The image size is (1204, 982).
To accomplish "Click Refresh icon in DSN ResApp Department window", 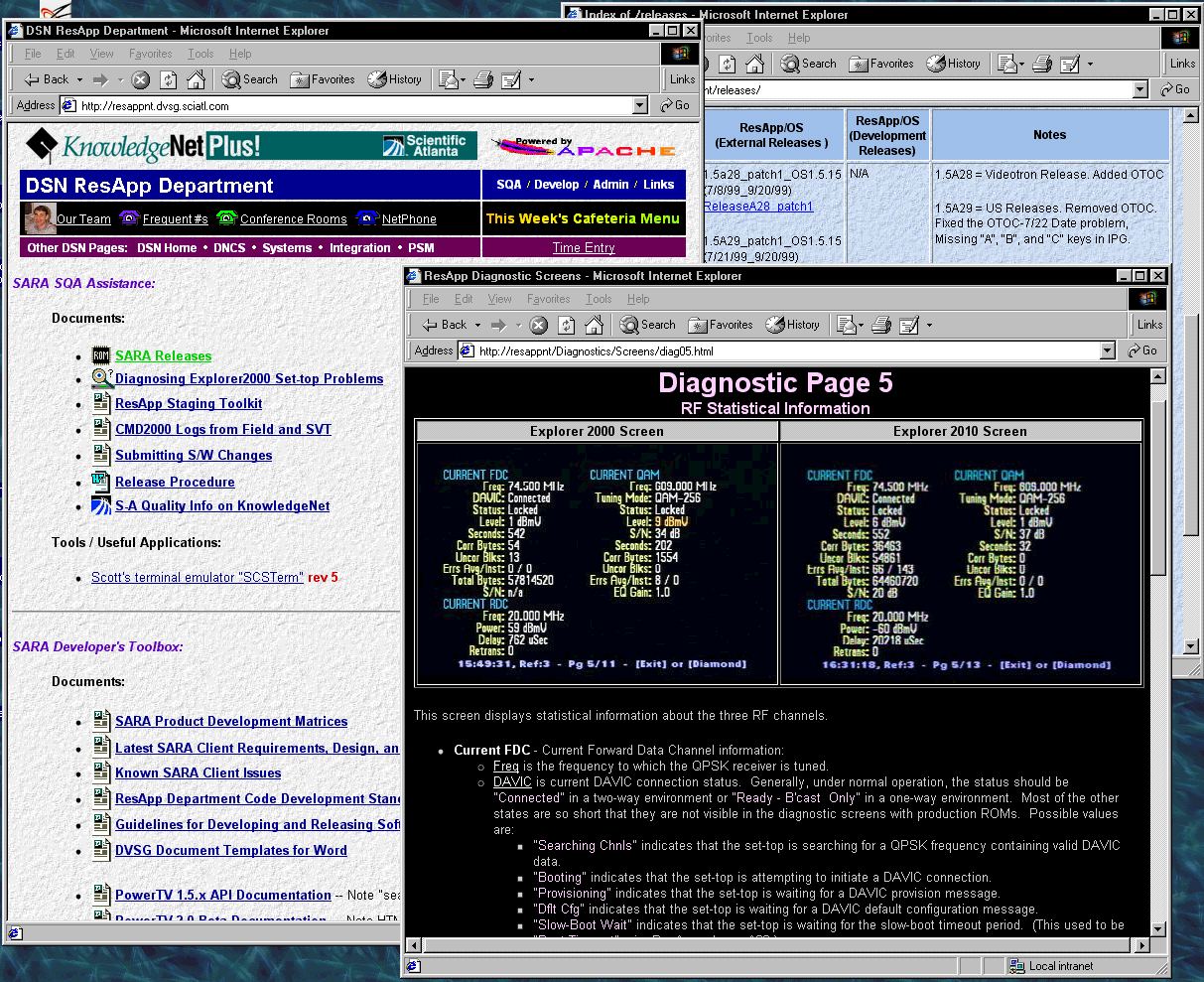I will pyautogui.click(x=169, y=79).
